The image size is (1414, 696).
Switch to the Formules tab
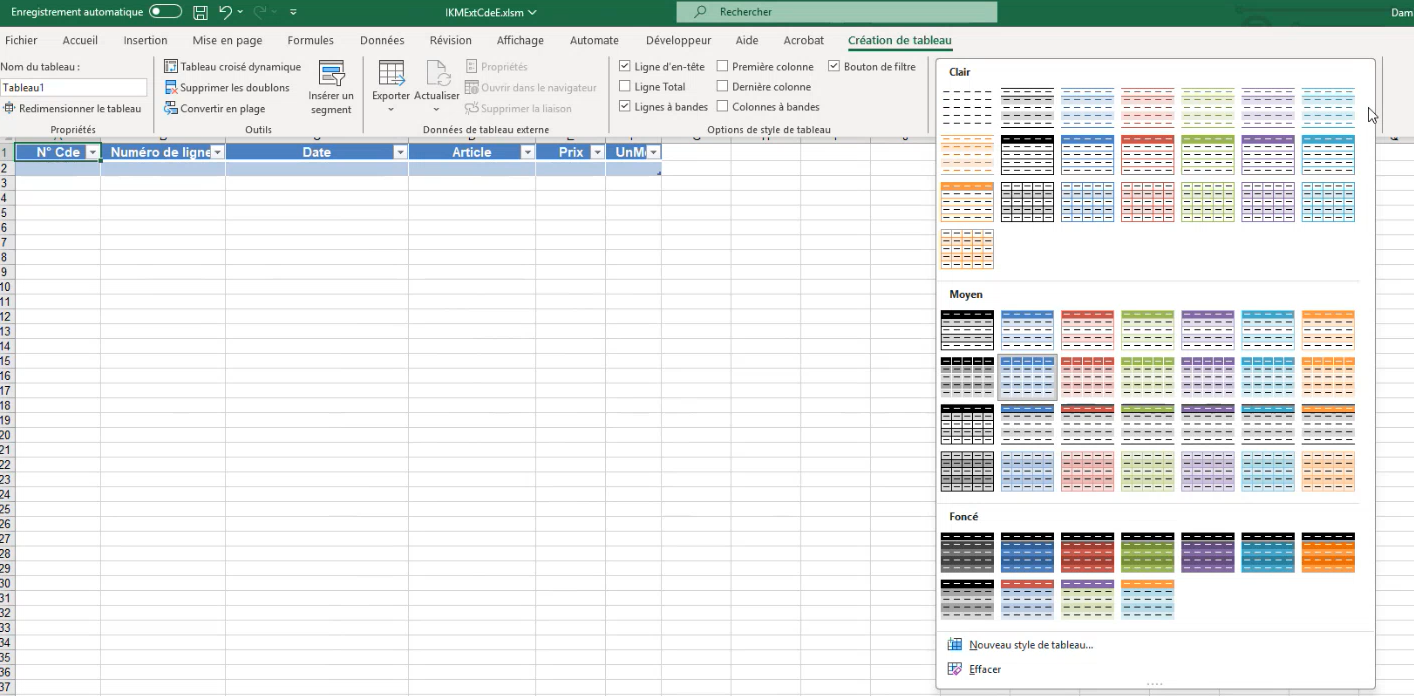(310, 41)
